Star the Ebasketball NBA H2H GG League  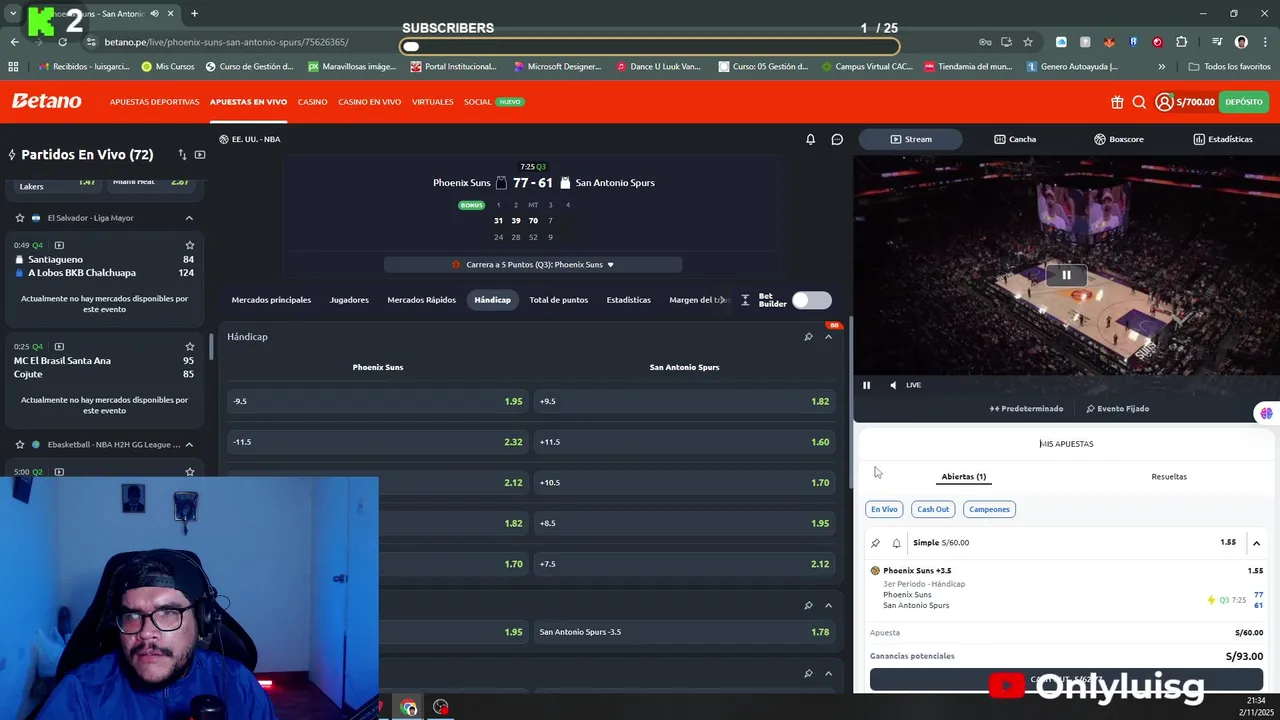(x=19, y=444)
